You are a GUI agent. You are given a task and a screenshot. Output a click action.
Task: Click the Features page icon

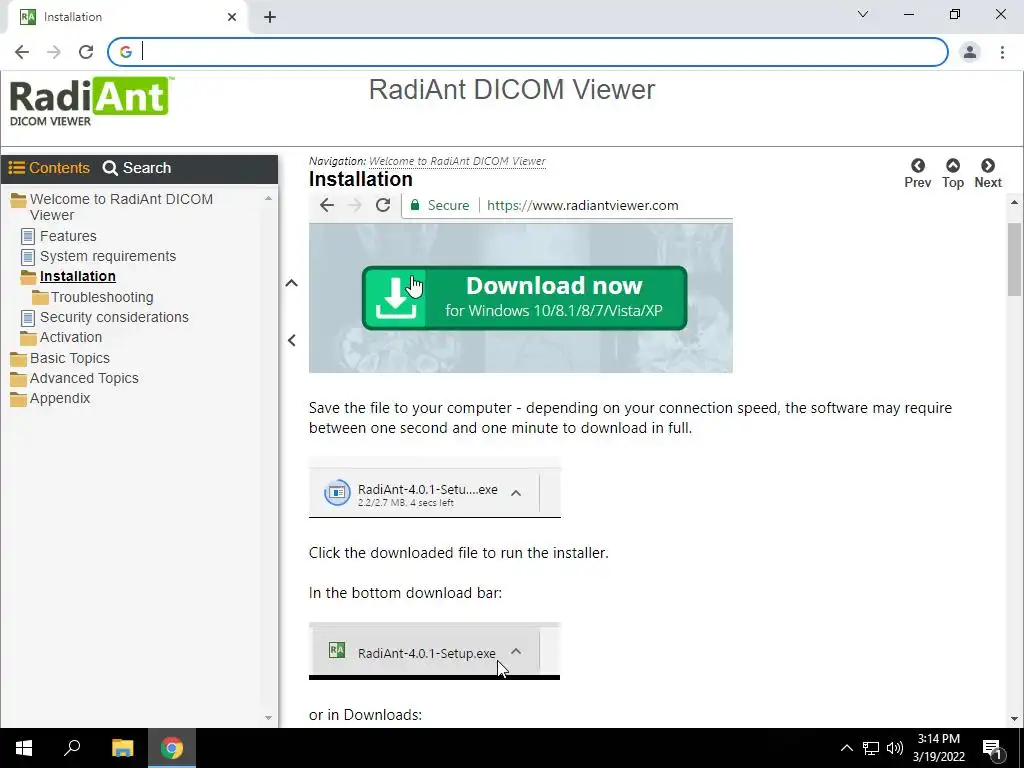(27, 236)
